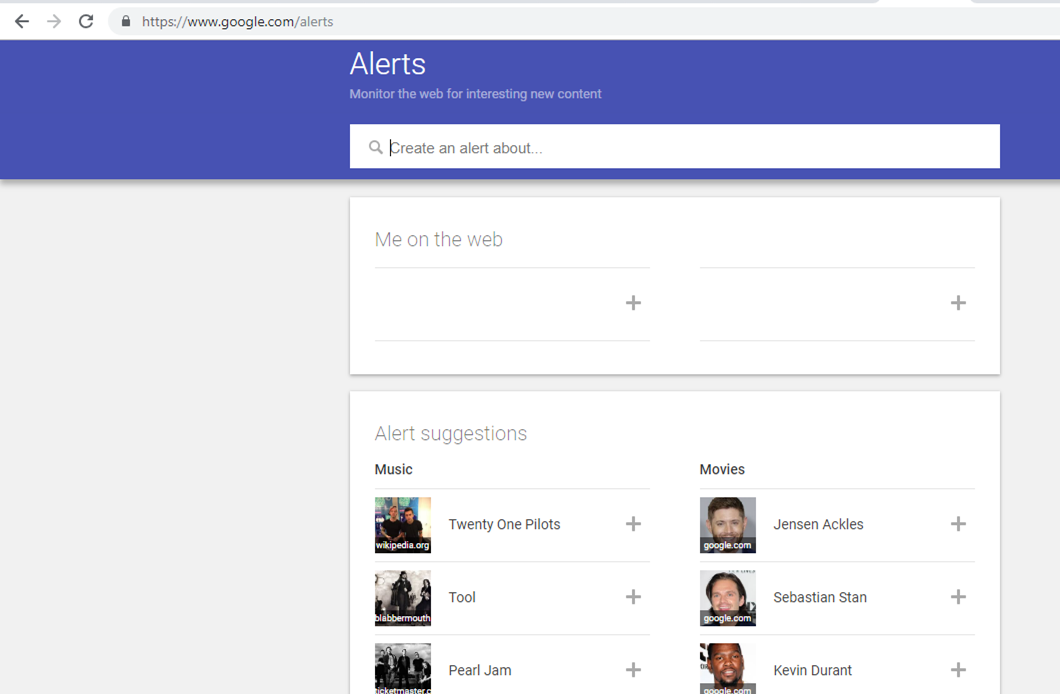Image resolution: width=1060 pixels, height=694 pixels.
Task: Open the Sebastian Stan thumbnail photo
Action: (727, 598)
